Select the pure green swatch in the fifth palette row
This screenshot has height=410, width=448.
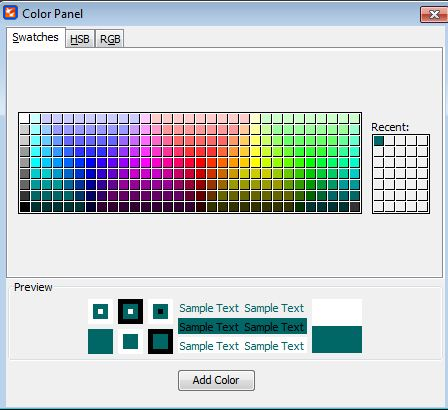[311, 163]
